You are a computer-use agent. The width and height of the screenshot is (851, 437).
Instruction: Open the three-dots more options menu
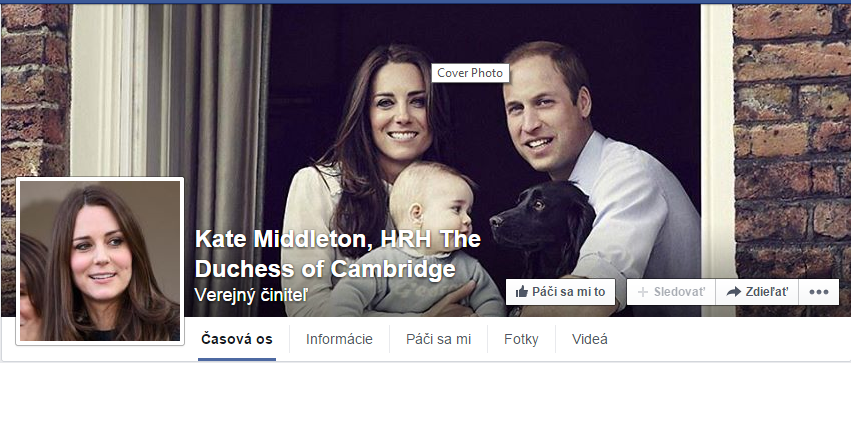coord(818,292)
